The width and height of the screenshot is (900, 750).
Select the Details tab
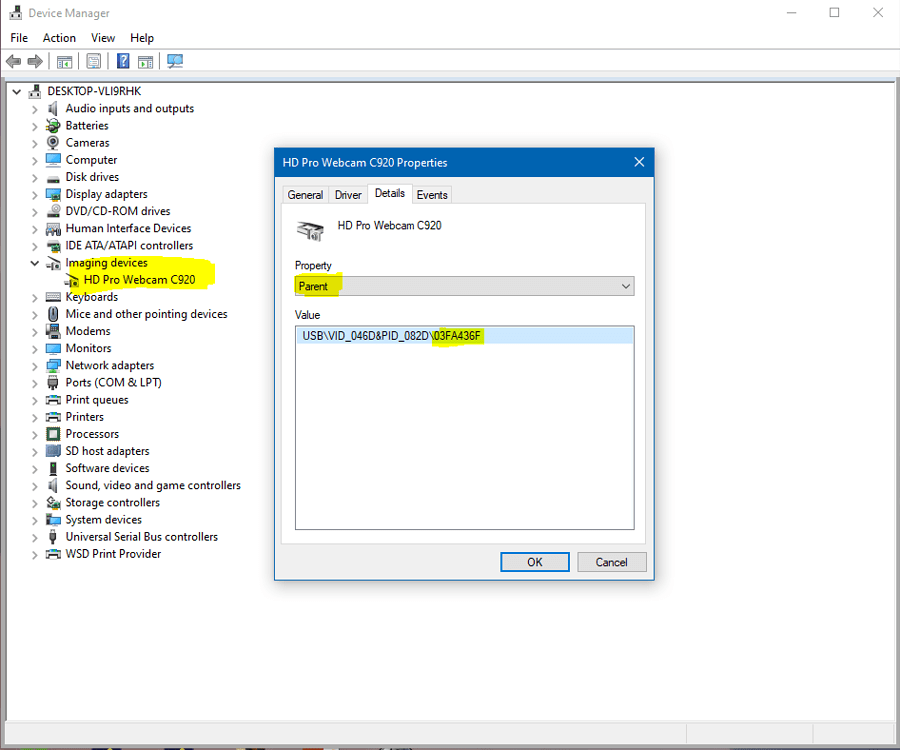tap(390, 193)
